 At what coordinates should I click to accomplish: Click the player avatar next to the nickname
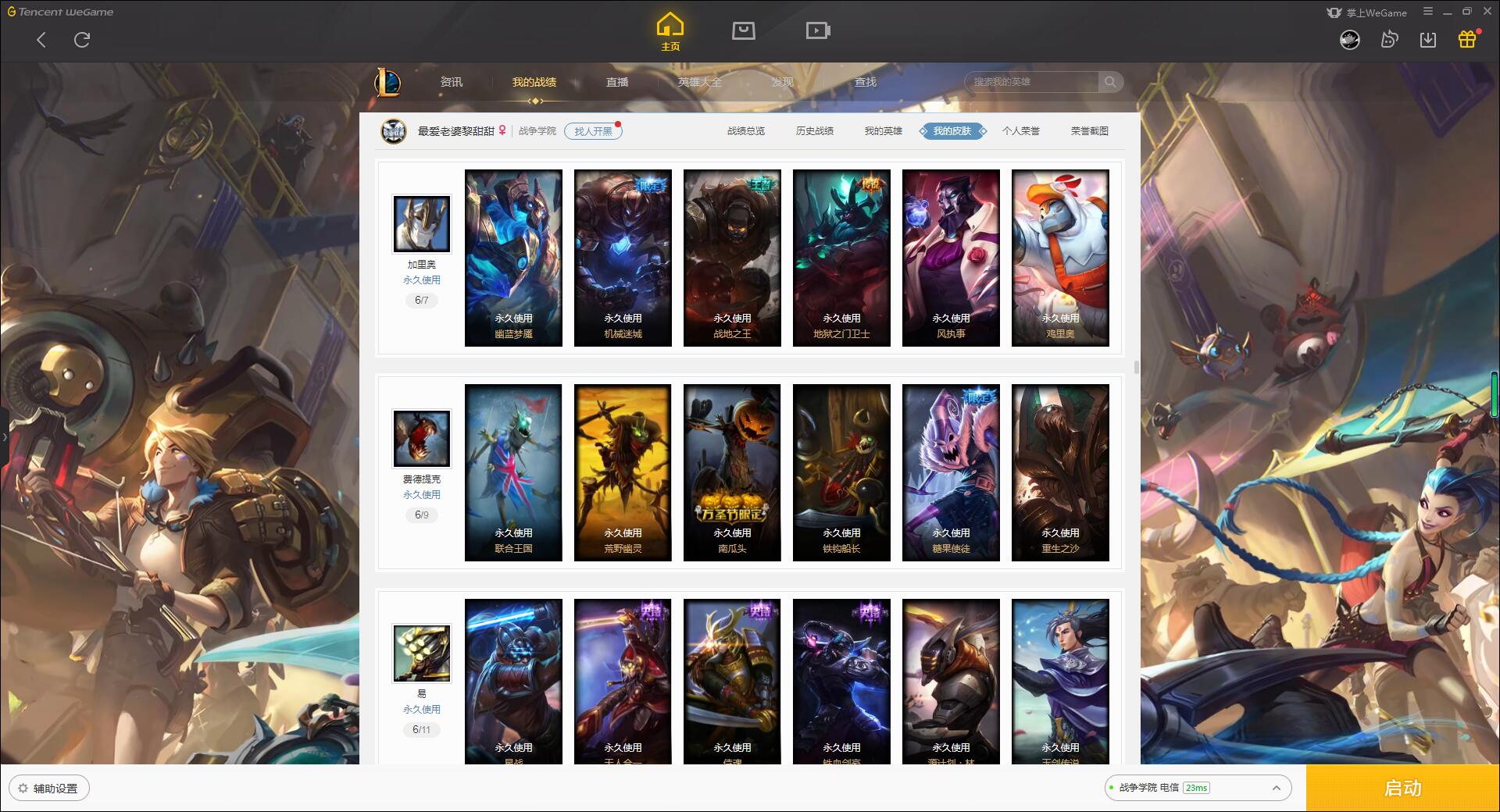coord(394,131)
